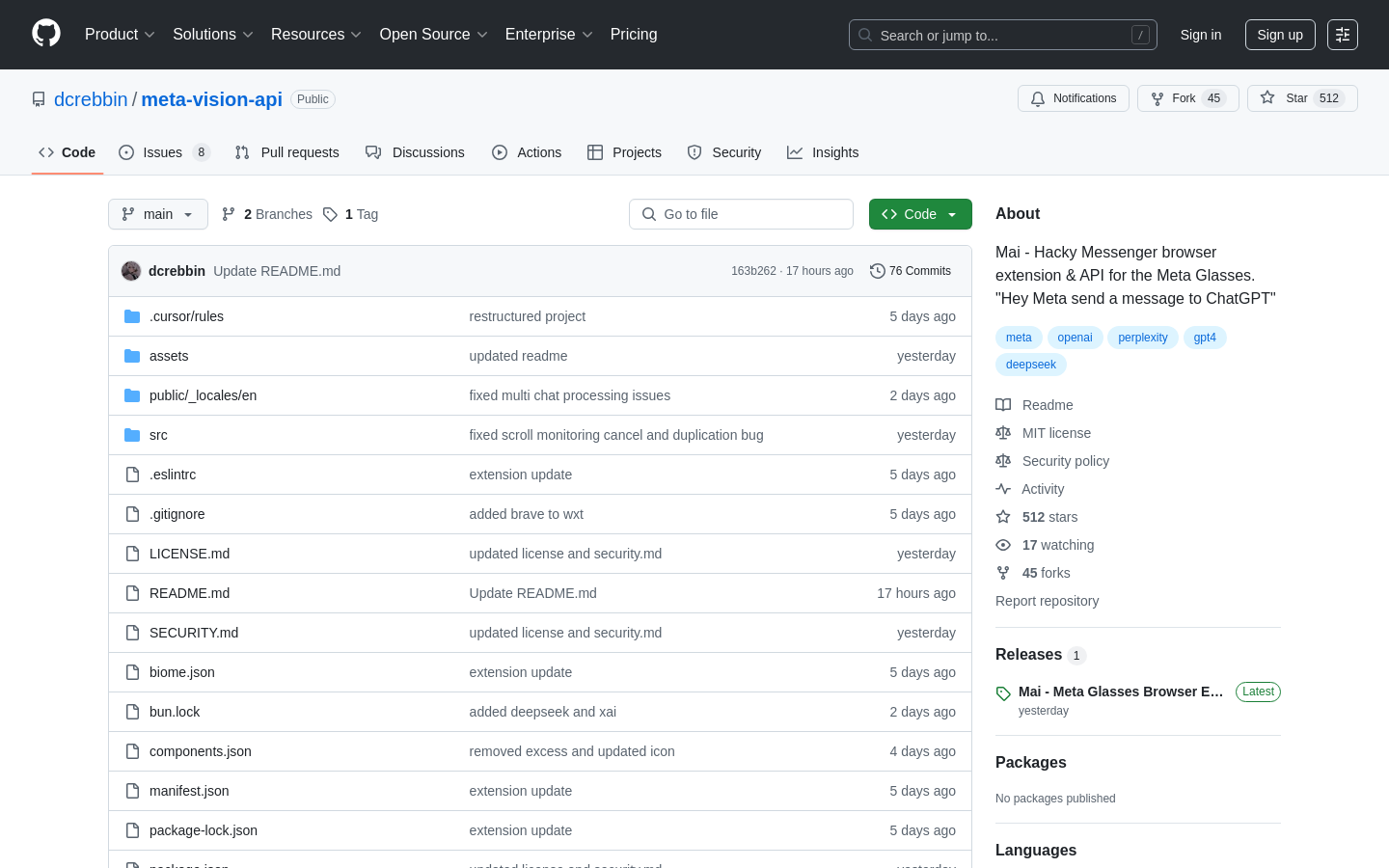Image resolution: width=1389 pixels, height=868 pixels.
Task: Focus the Go to file input
Action: click(741, 214)
